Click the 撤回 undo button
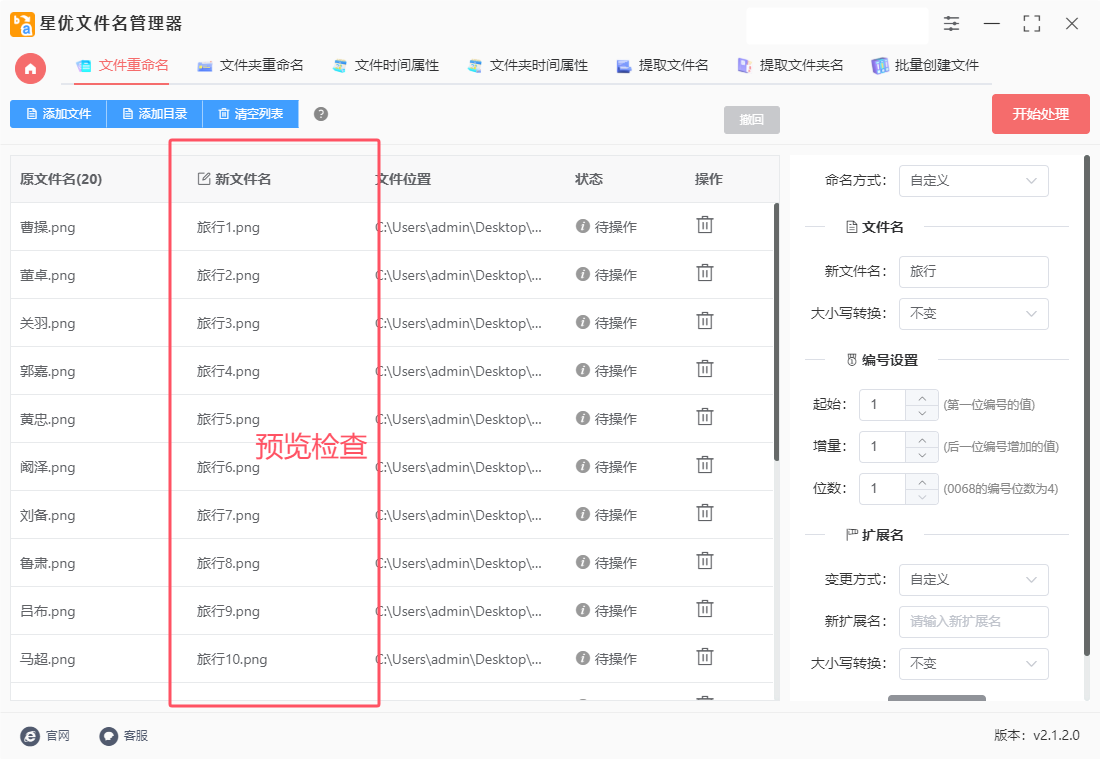The height and width of the screenshot is (760, 1100). 751,120
